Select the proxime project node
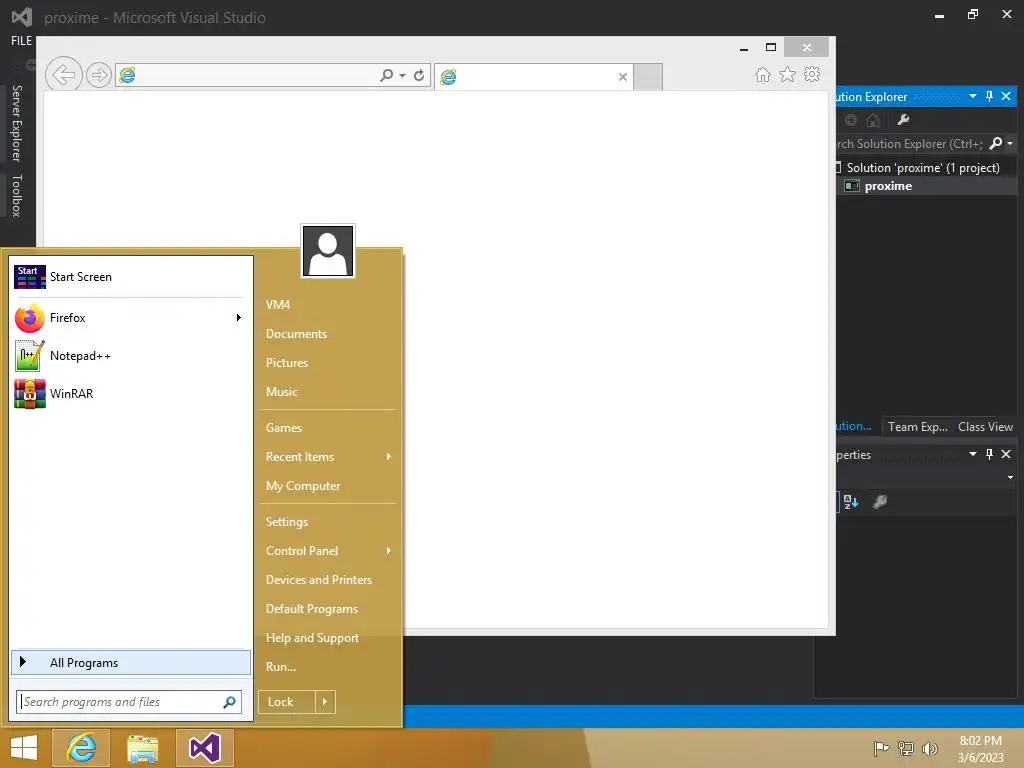 coord(888,186)
